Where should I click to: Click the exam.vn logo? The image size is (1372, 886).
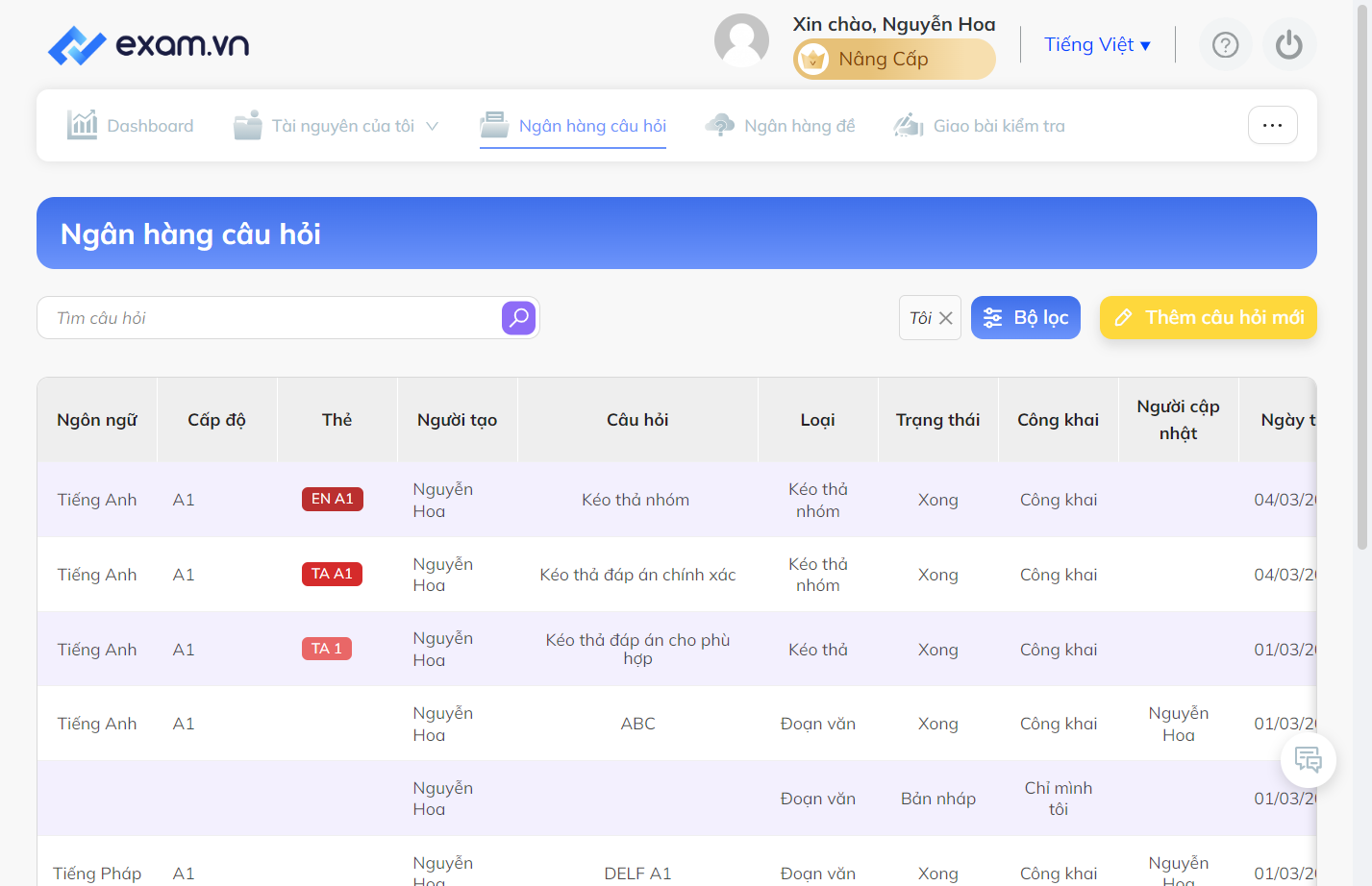tap(149, 44)
